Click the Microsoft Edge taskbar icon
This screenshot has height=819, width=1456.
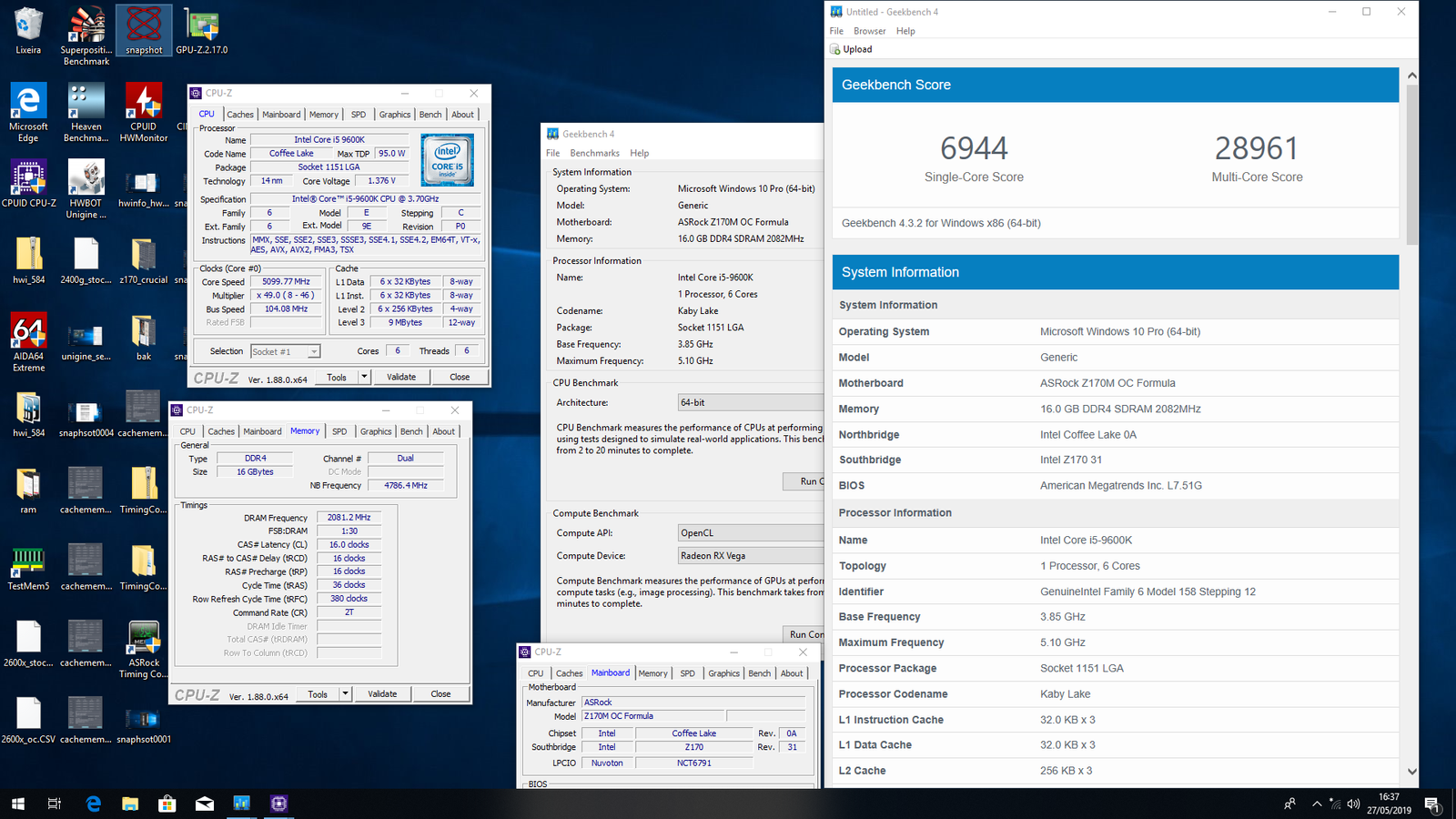pos(93,804)
